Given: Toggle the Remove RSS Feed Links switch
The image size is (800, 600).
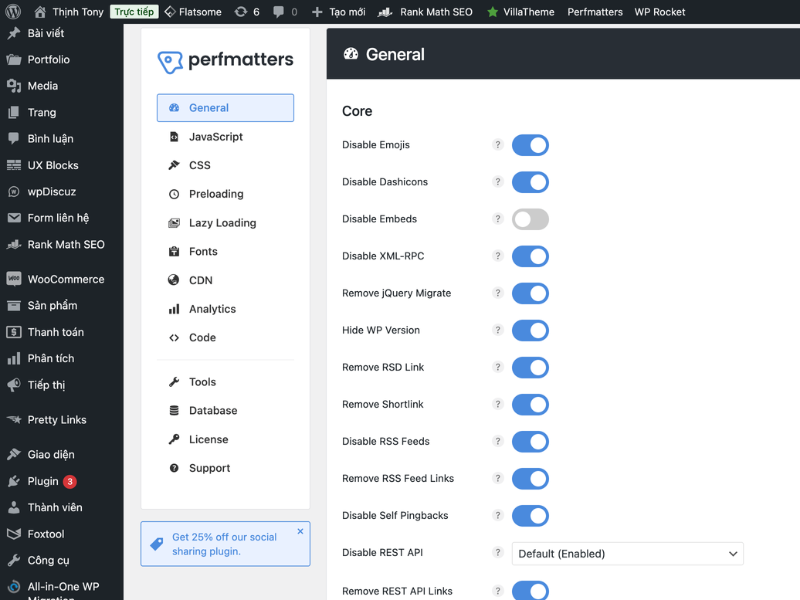Looking at the screenshot, I should 530,479.
